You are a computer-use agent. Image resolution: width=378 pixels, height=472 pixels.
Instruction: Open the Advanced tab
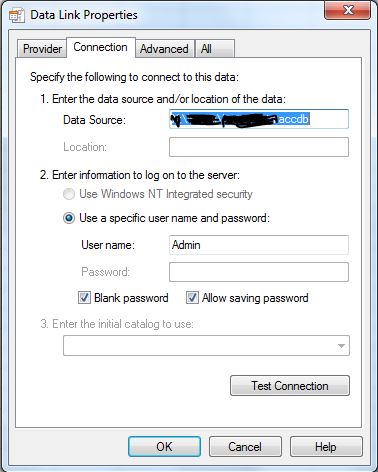164,49
